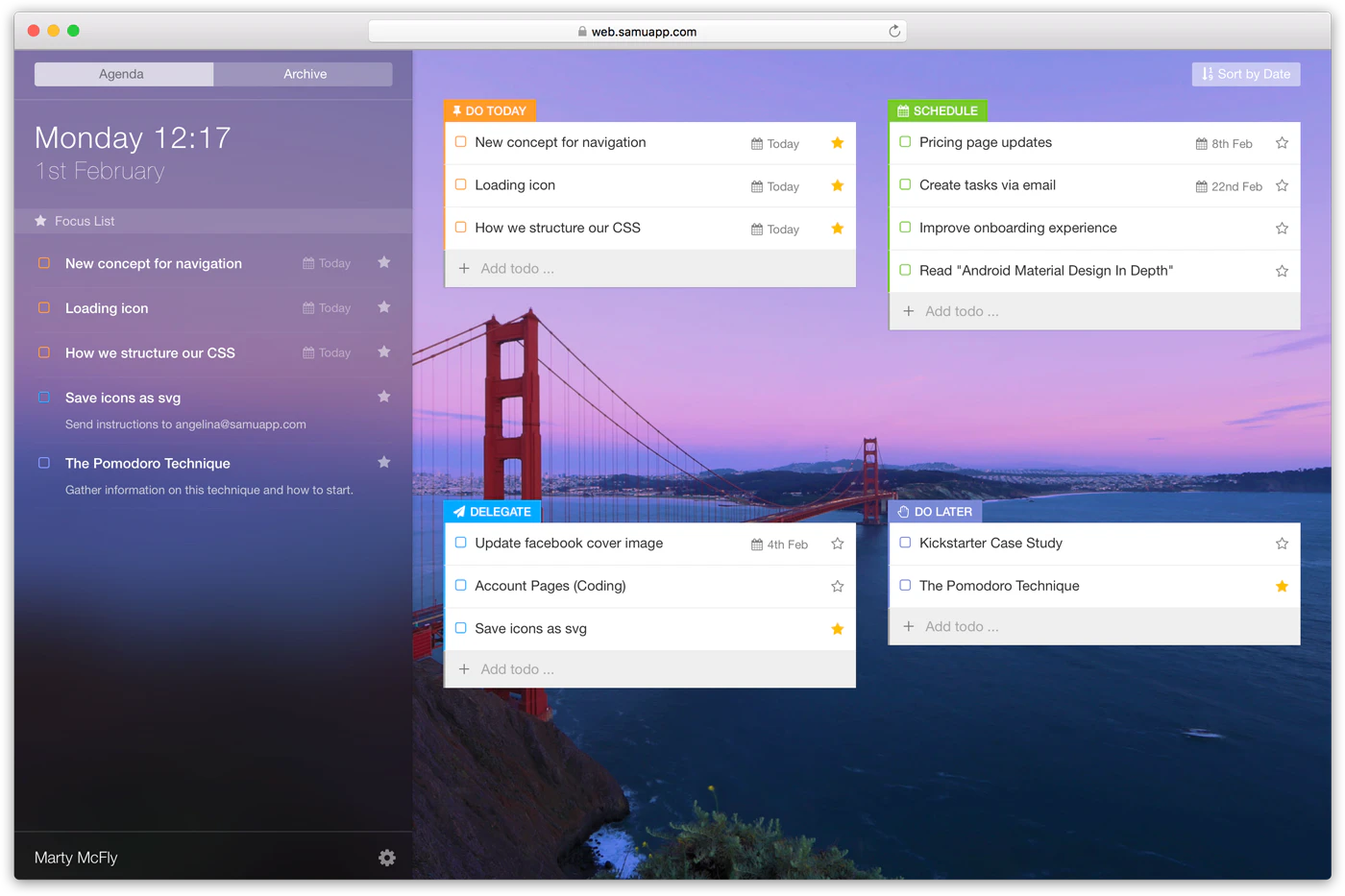Open 'Save icons as svg' in Delegate list
1345x896 pixels.
pyautogui.click(x=530, y=629)
